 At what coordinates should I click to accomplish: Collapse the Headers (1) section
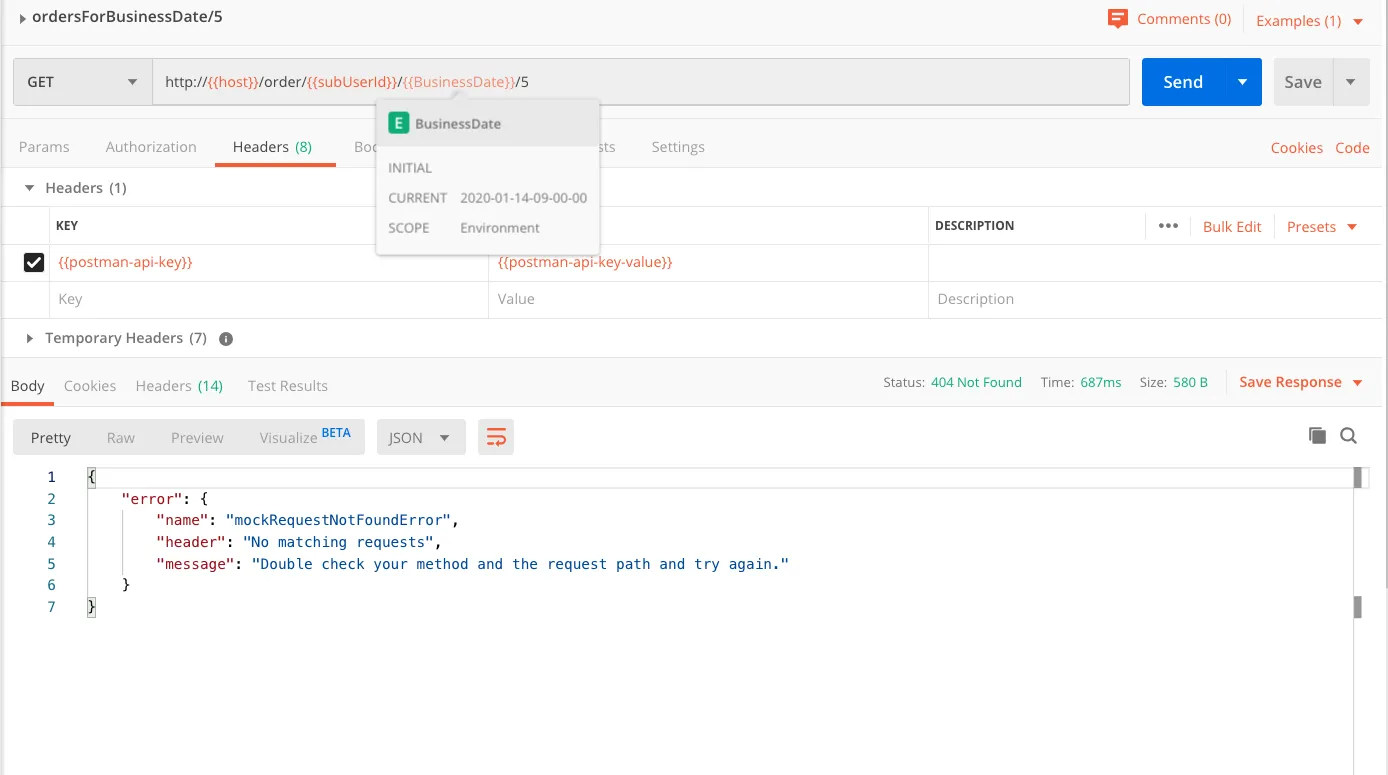[29, 188]
